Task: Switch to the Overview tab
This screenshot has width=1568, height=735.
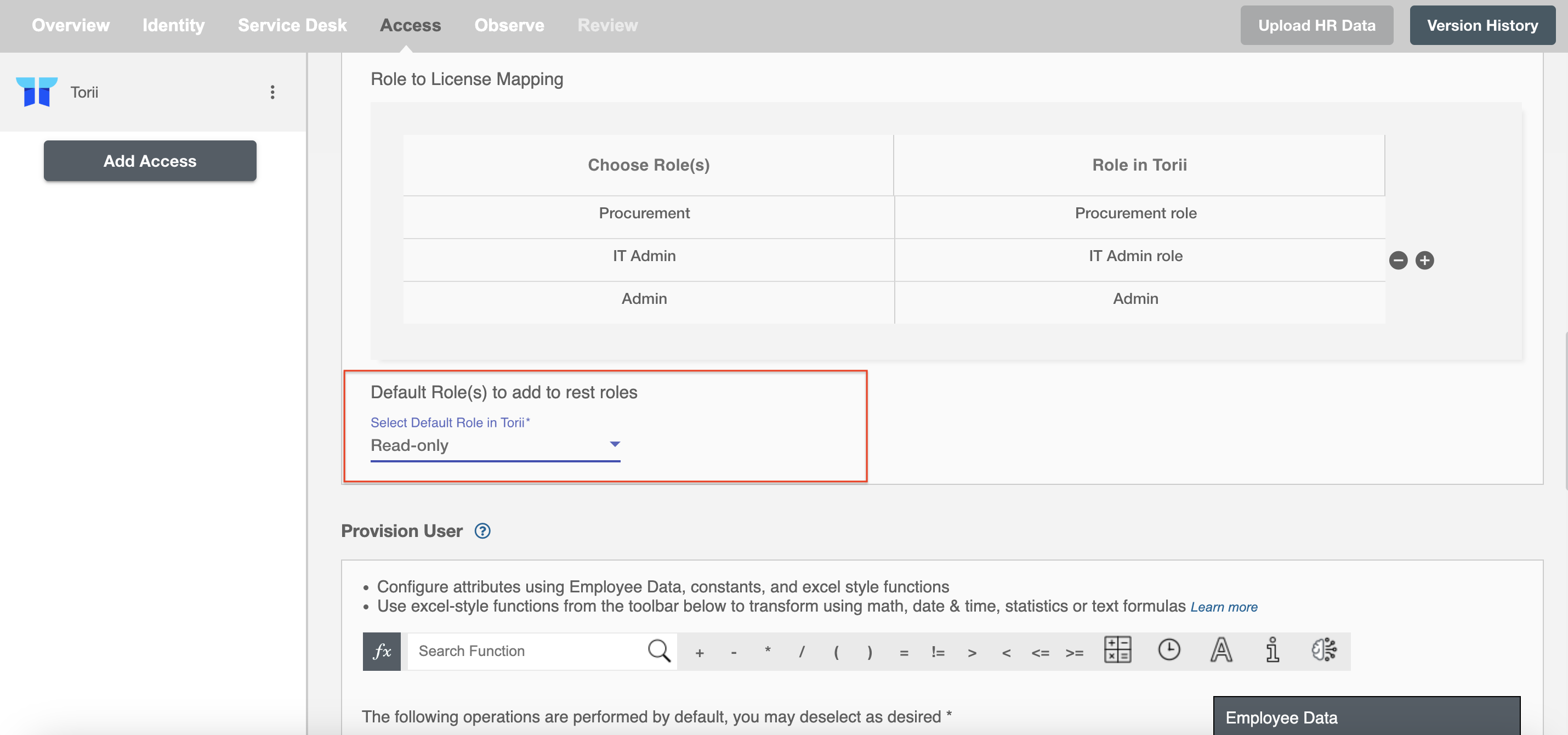Action: (71, 25)
